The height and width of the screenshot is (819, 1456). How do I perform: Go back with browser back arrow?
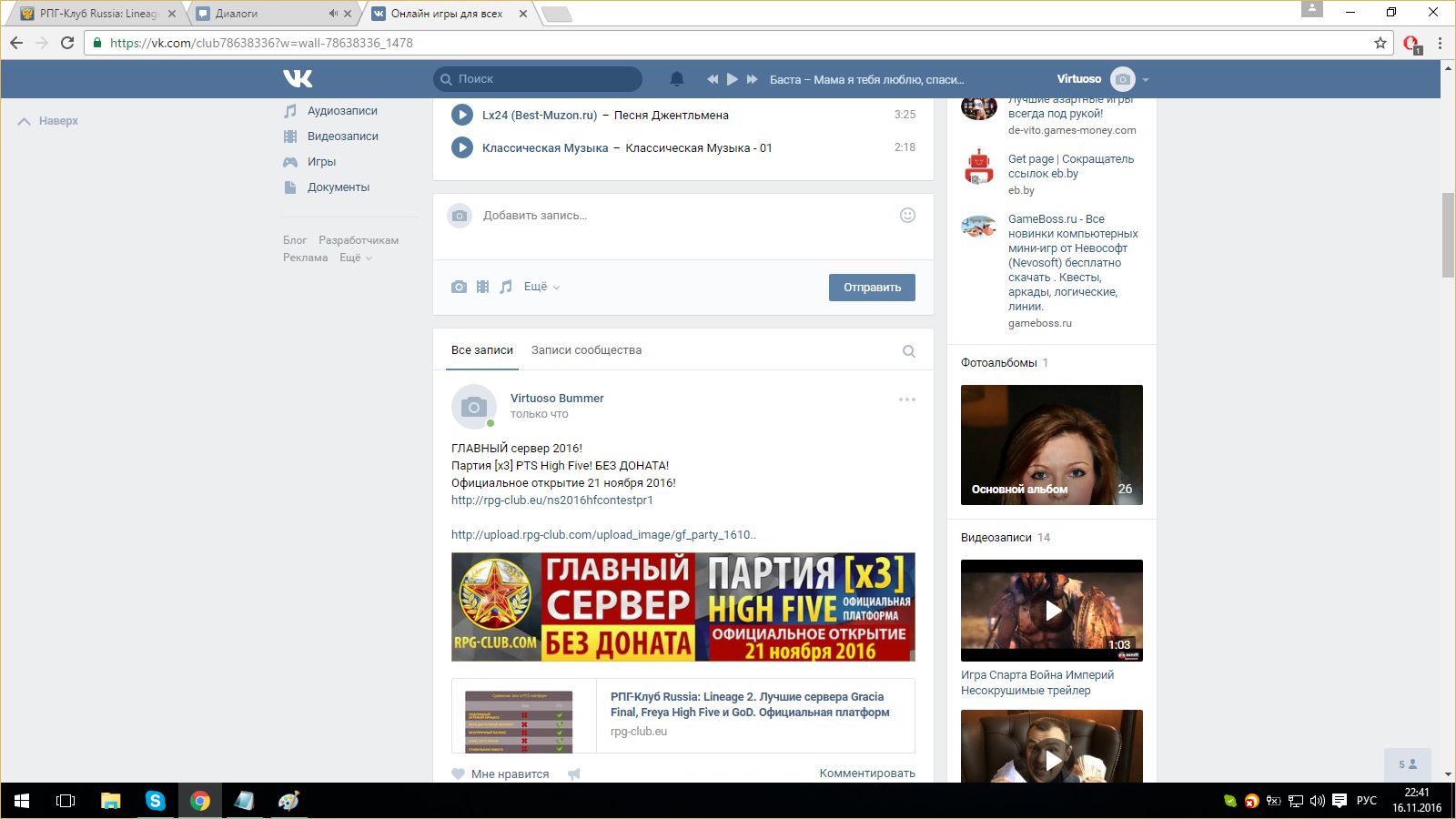[16, 43]
